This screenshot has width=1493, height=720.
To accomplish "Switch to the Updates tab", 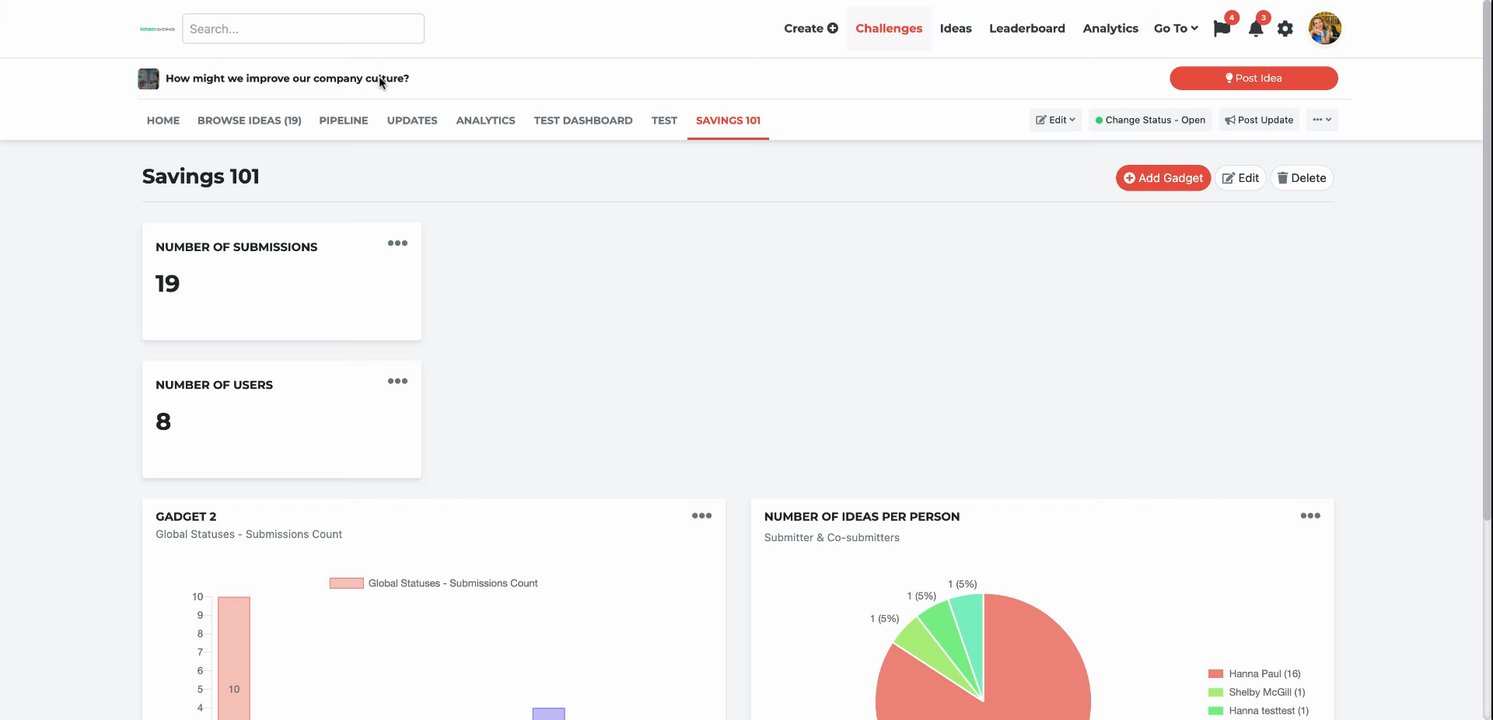I will pos(412,120).
